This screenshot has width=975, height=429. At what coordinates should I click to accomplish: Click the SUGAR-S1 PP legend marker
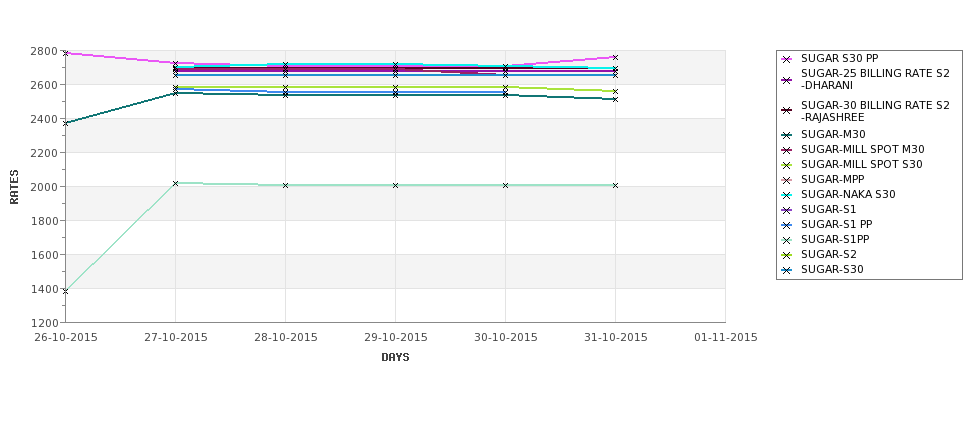click(786, 225)
